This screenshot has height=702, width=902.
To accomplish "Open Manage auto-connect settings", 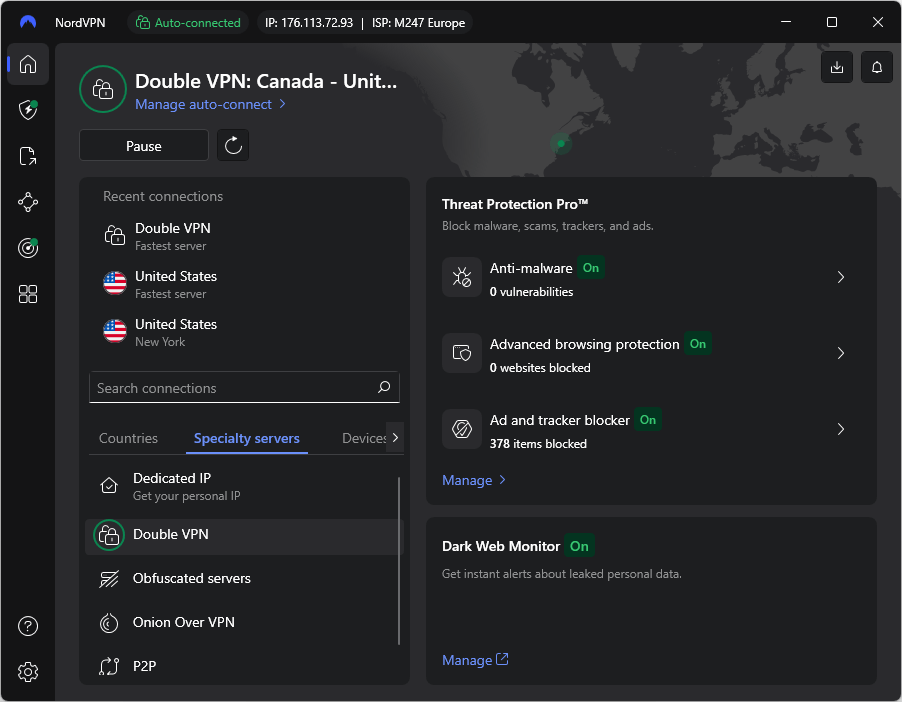I will tap(203, 104).
